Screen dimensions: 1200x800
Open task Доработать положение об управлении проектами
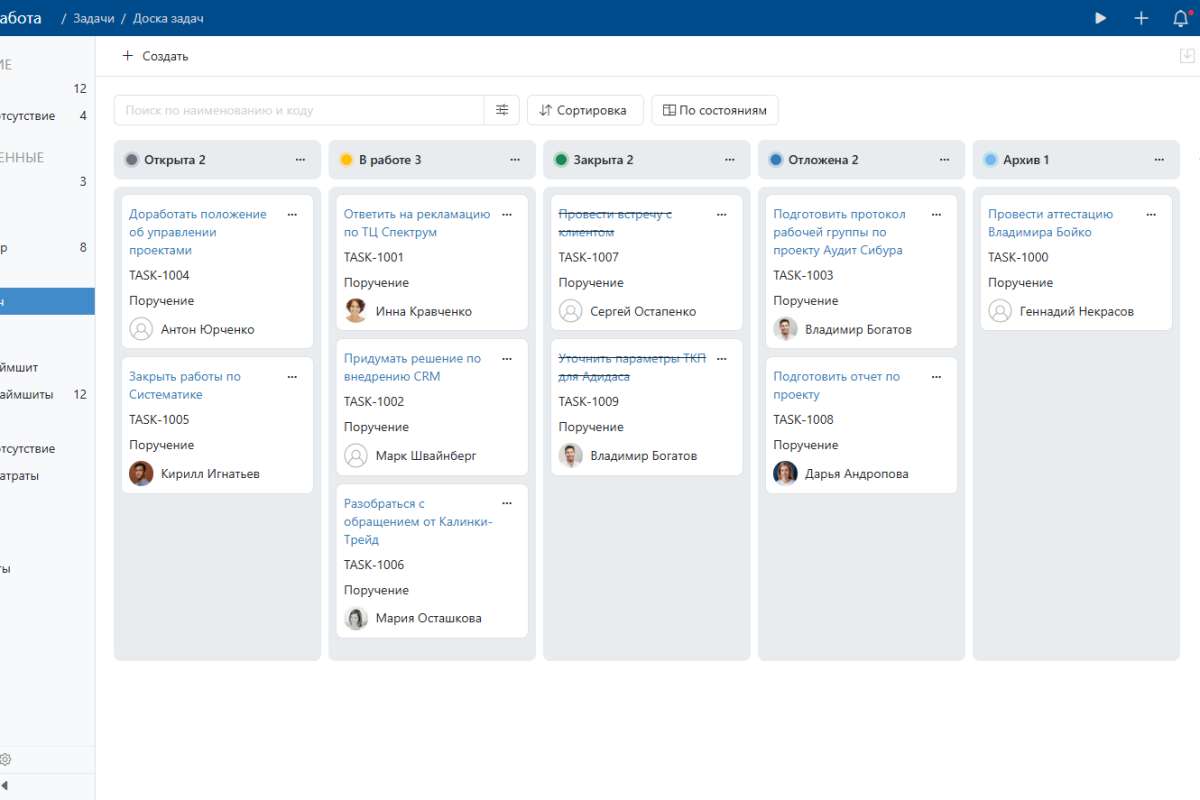(x=198, y=232)
